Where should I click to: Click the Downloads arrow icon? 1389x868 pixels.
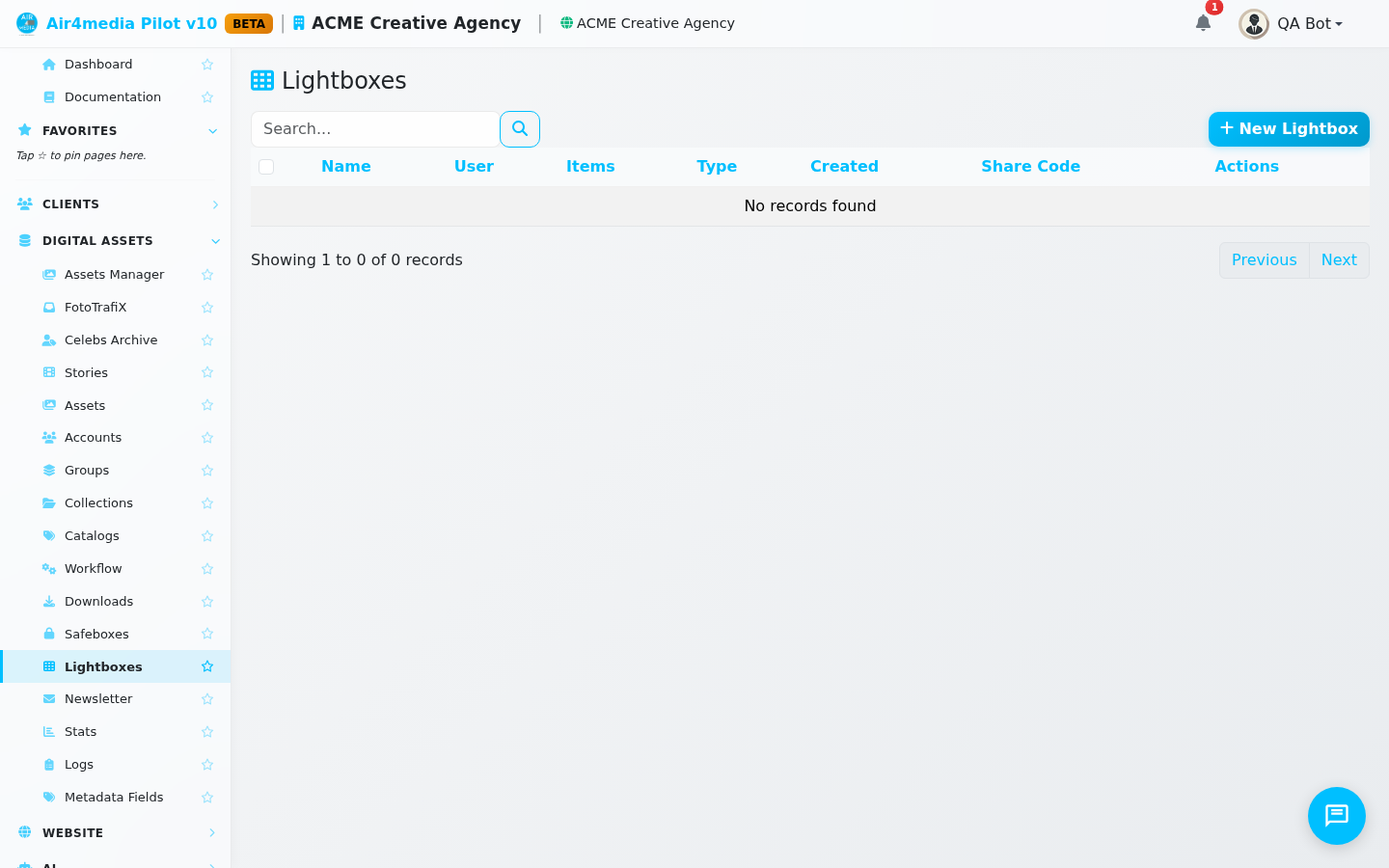pyautogui.click(x=49, y=601)
